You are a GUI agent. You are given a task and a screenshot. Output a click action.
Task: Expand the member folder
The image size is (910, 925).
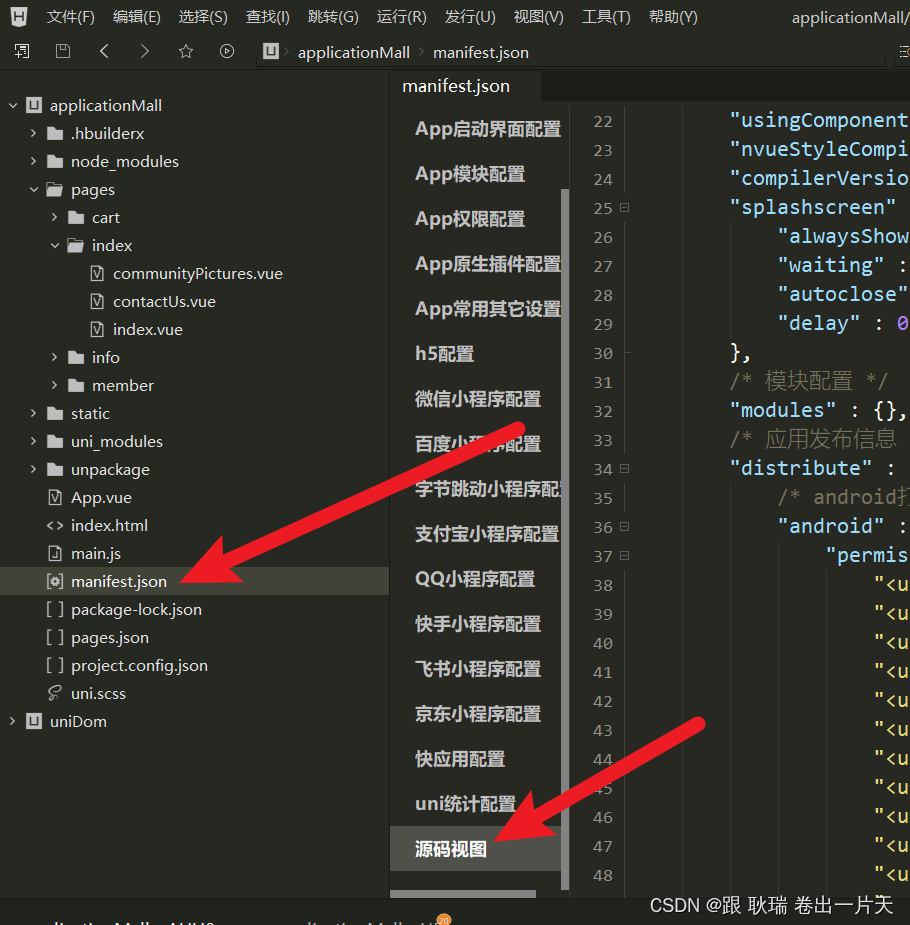(x=55, y=385)
